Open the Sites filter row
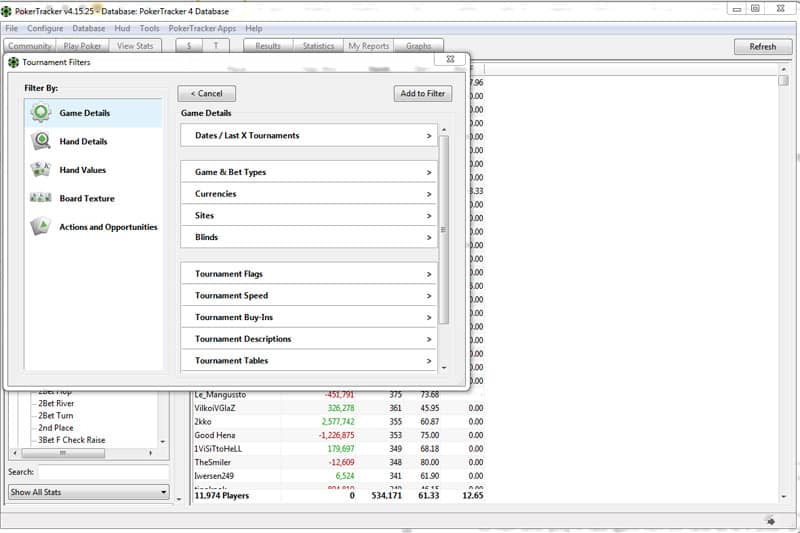The width and height of the screenshot is (800, 533). click(x=309, y=216)
